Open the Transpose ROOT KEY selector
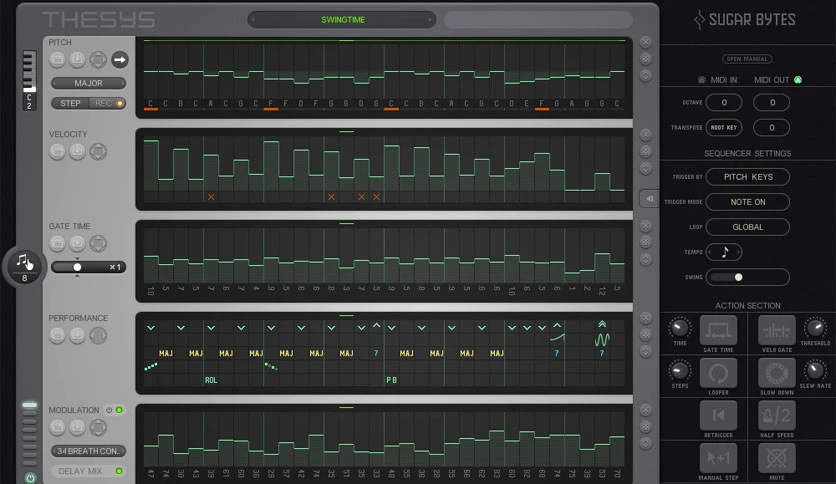836x484 pixels. pyautogui.click(x=724, y=127)
